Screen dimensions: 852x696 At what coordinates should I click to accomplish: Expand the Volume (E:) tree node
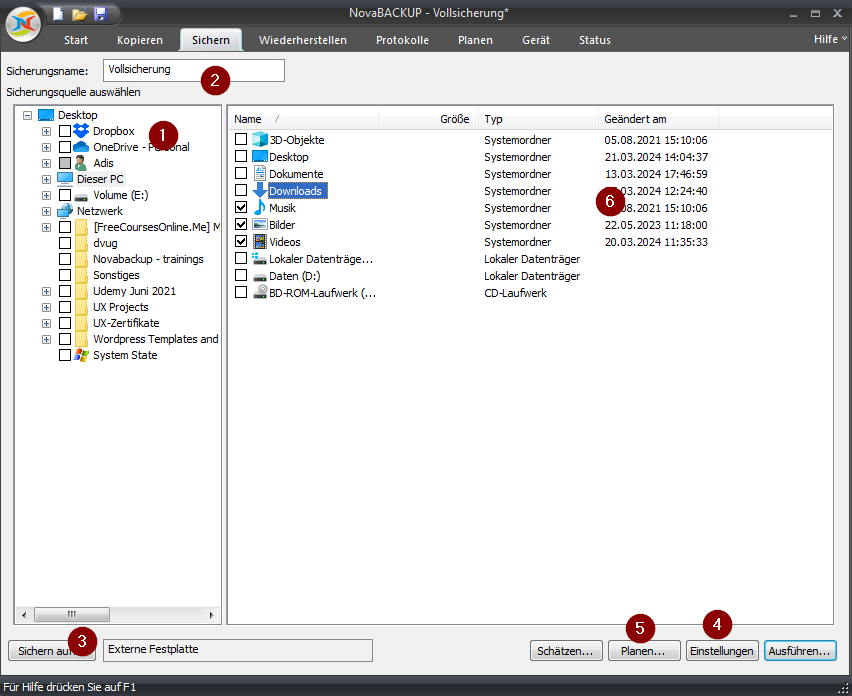(46, 195)
